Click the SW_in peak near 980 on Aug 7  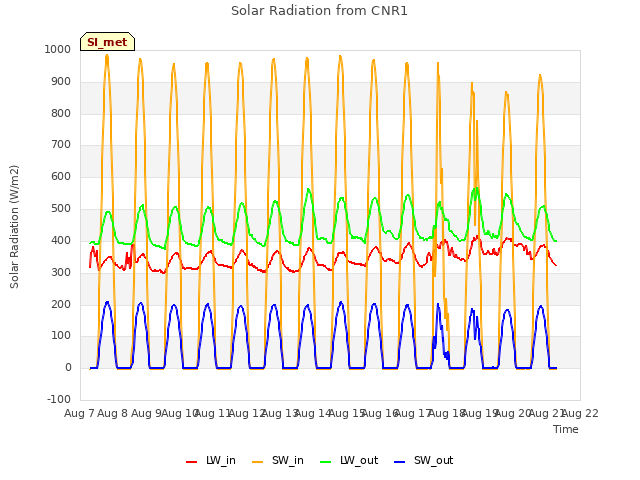coord(107,56)
